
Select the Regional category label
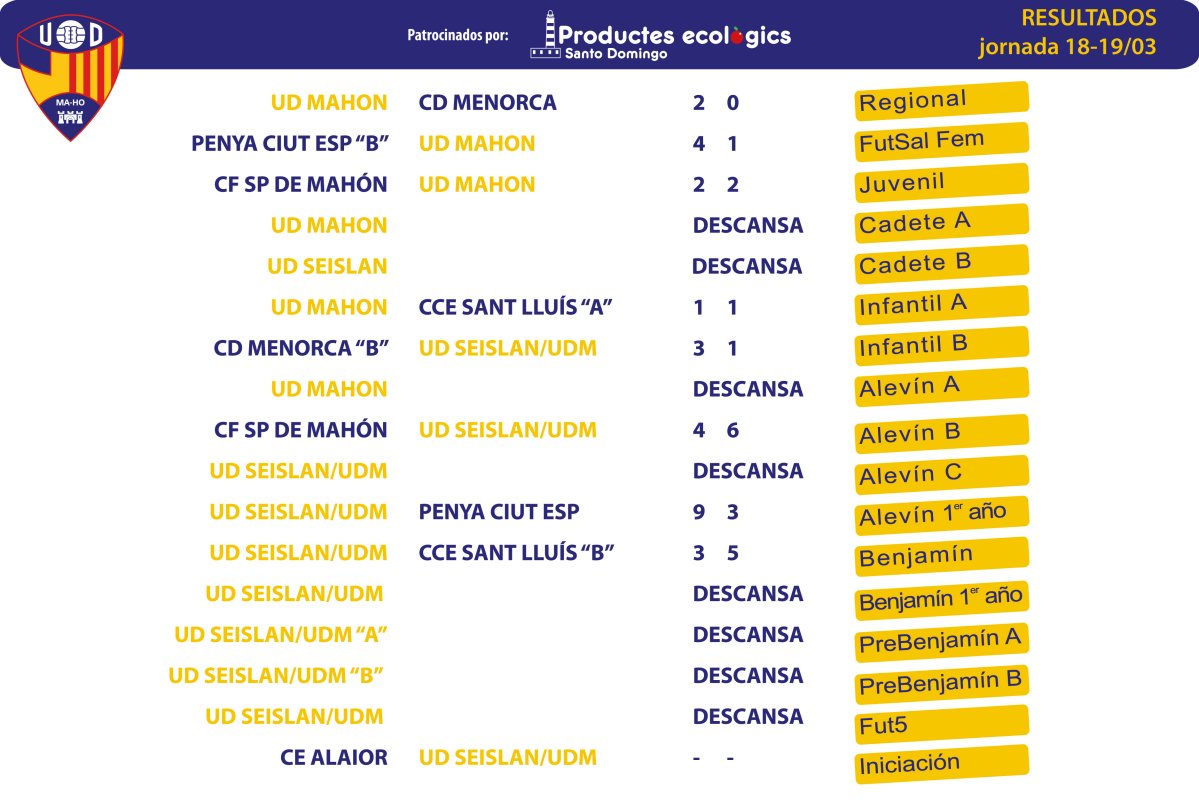point(941,101)
